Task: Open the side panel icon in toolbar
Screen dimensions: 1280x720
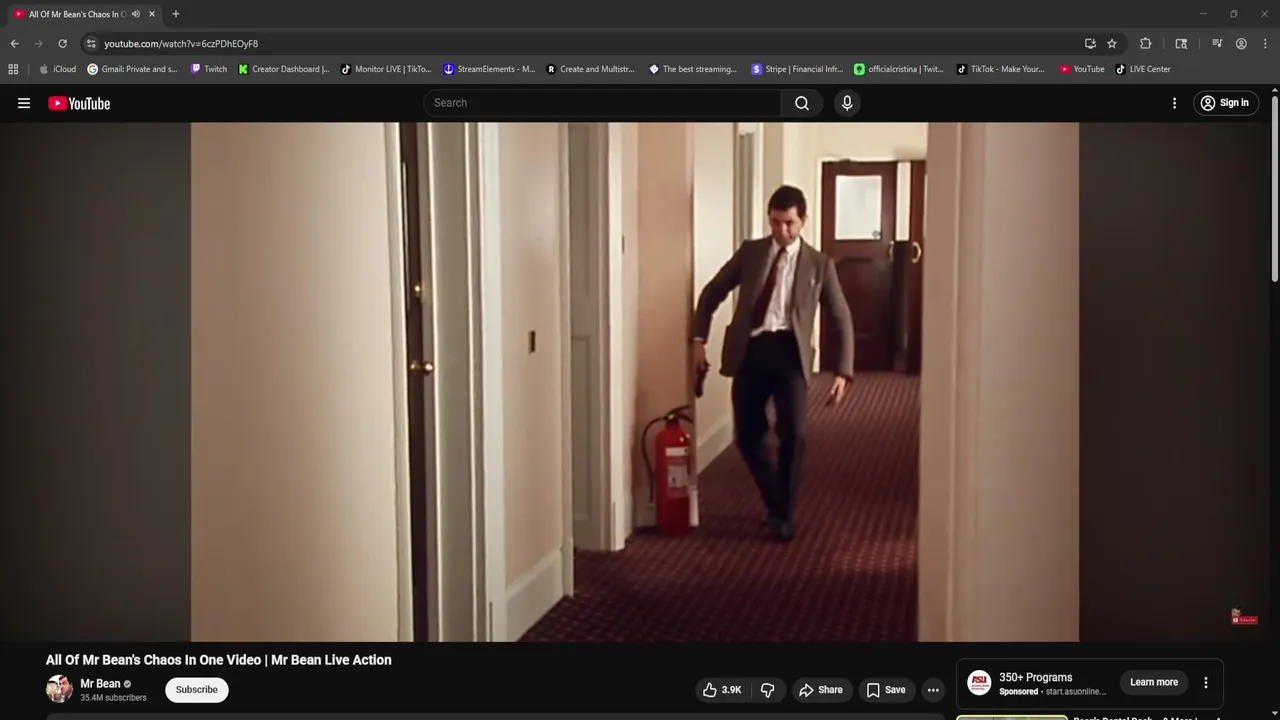Action: tap(1181, 44)
